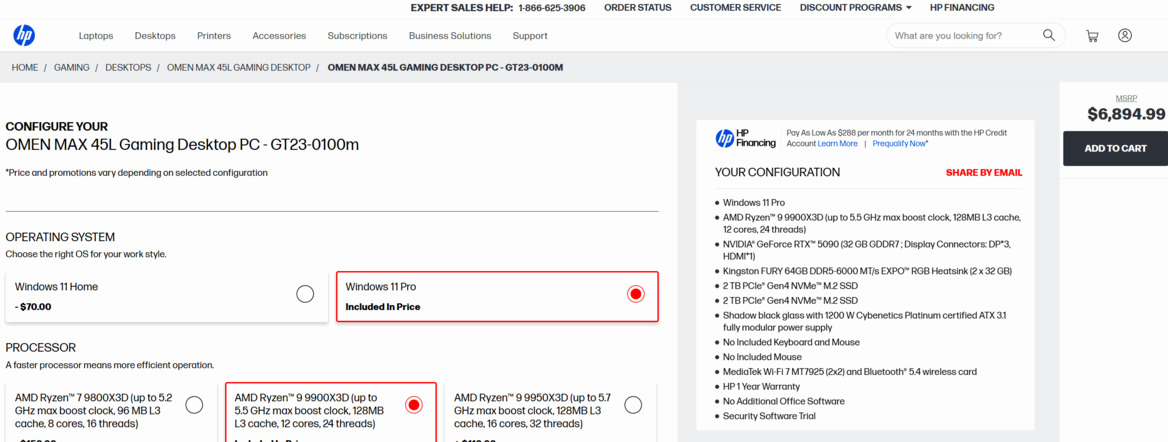Open the Business Solutions menu
The image size is (1168, 442).
[450, 36]
